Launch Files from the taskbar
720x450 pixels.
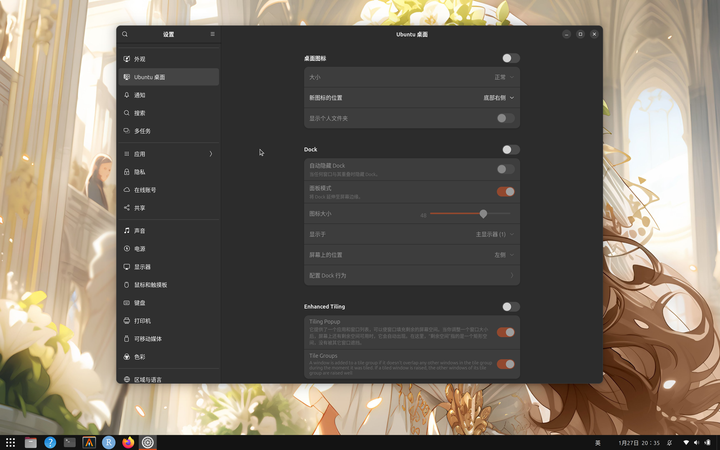point(30,442)
